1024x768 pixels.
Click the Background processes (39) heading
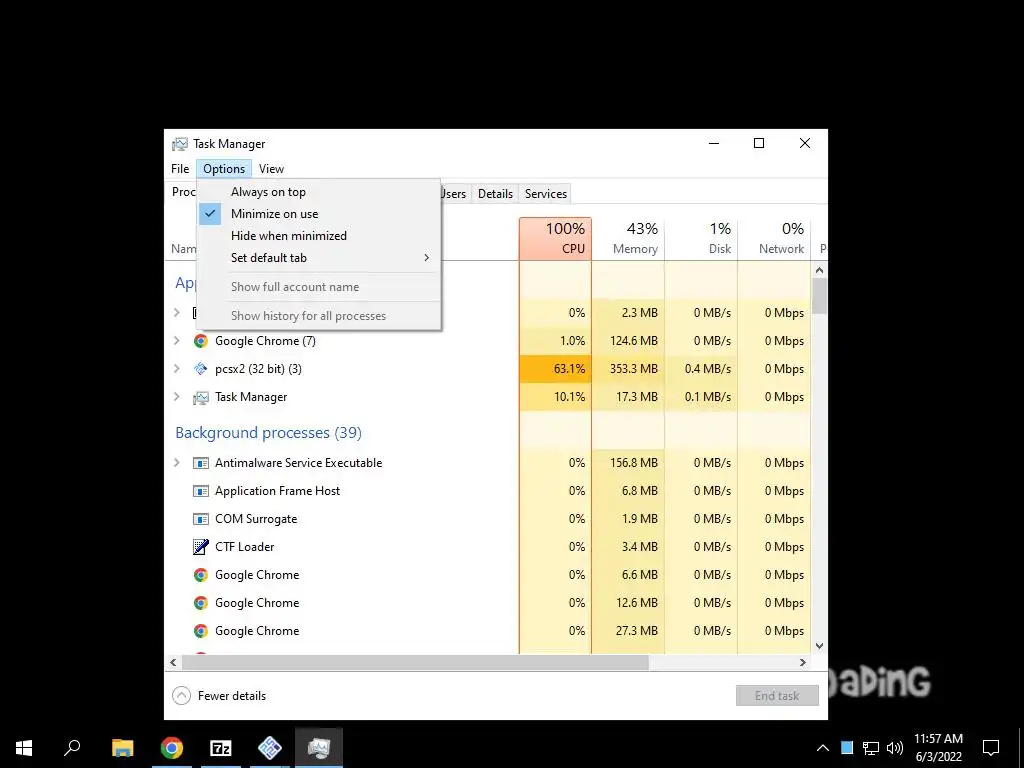point(268,433)
